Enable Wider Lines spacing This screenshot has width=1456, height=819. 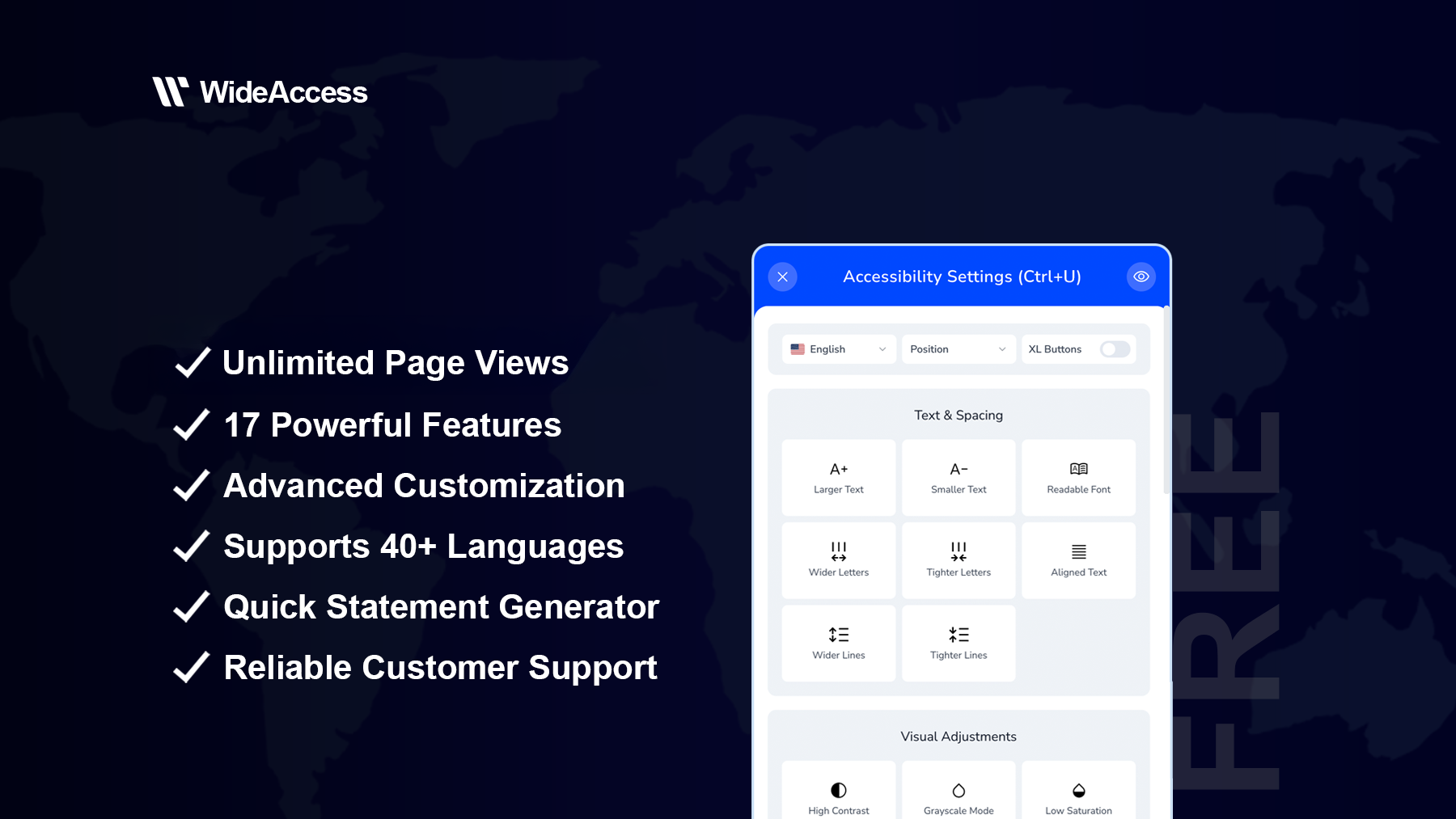(838, 643)
